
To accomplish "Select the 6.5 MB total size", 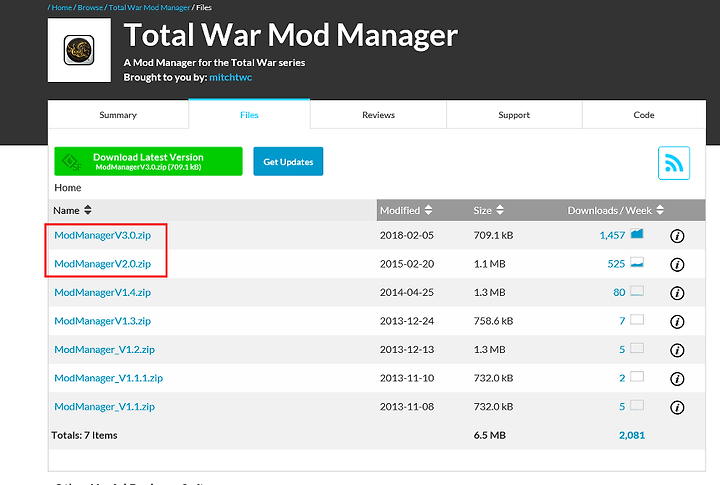I will [489, 435].
